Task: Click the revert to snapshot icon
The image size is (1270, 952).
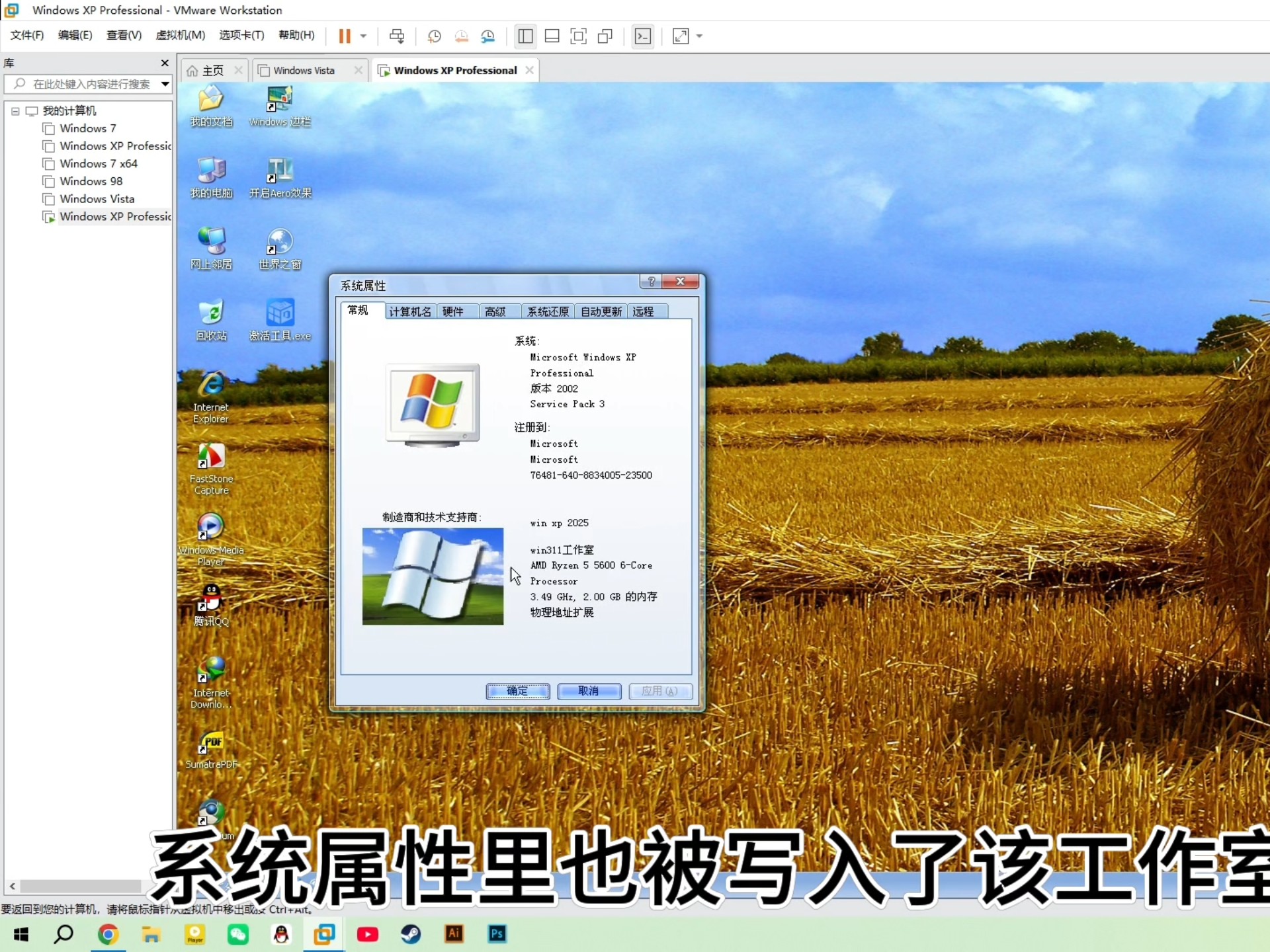Action: (x=461, y=36)
